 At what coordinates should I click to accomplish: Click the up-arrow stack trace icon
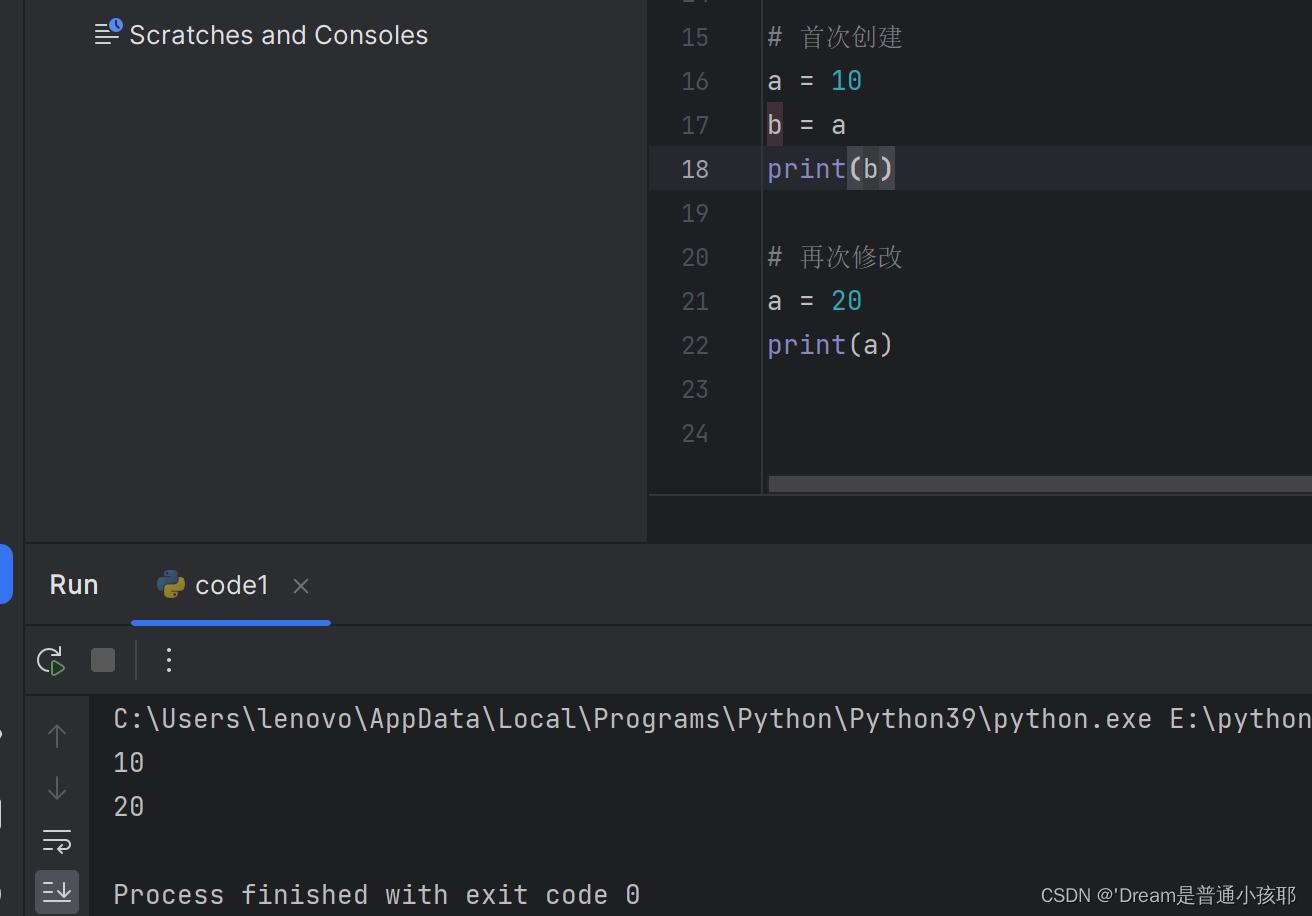57,736
